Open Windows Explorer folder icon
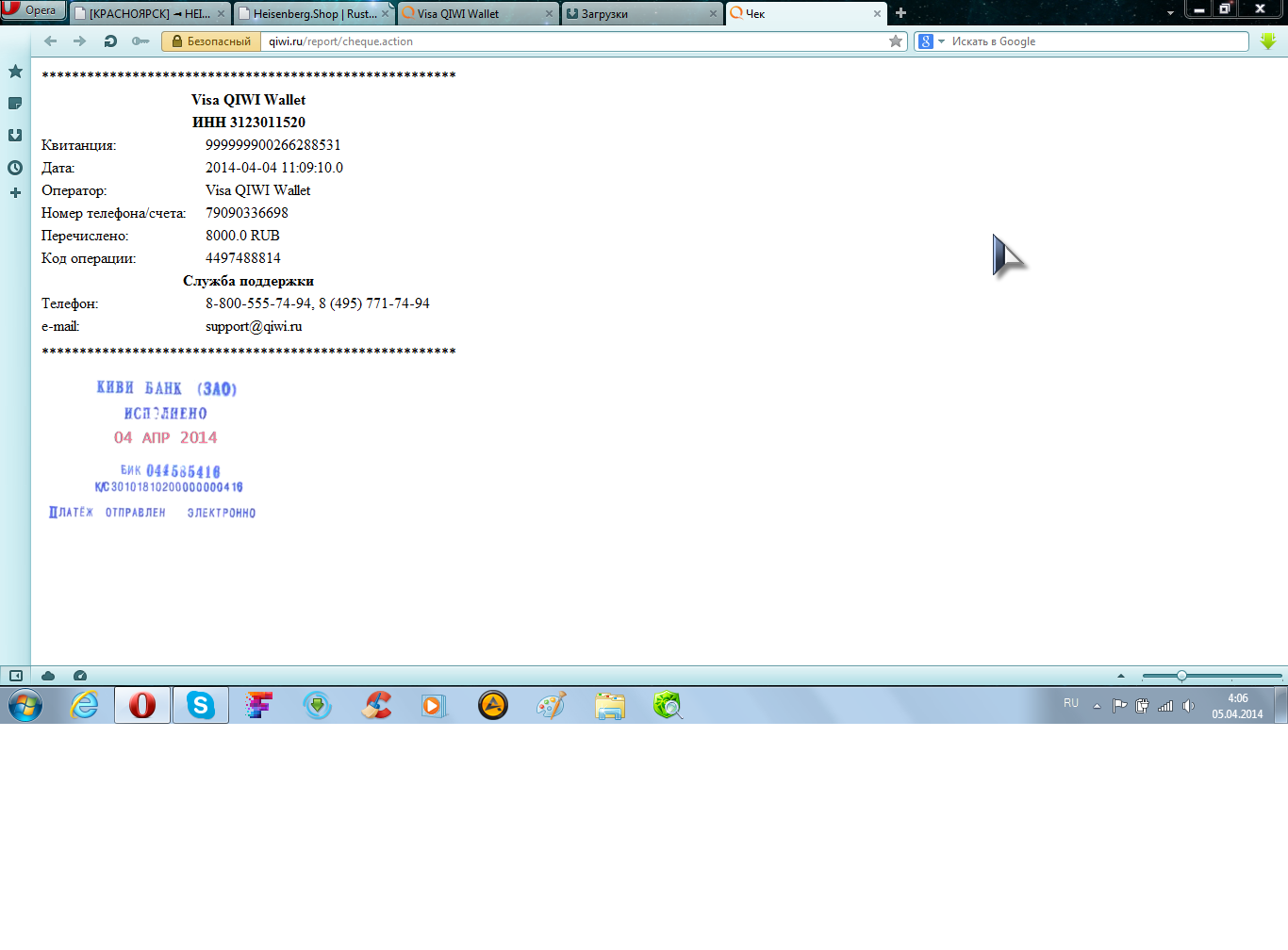1288x950 pixels. tap(610, 705)
